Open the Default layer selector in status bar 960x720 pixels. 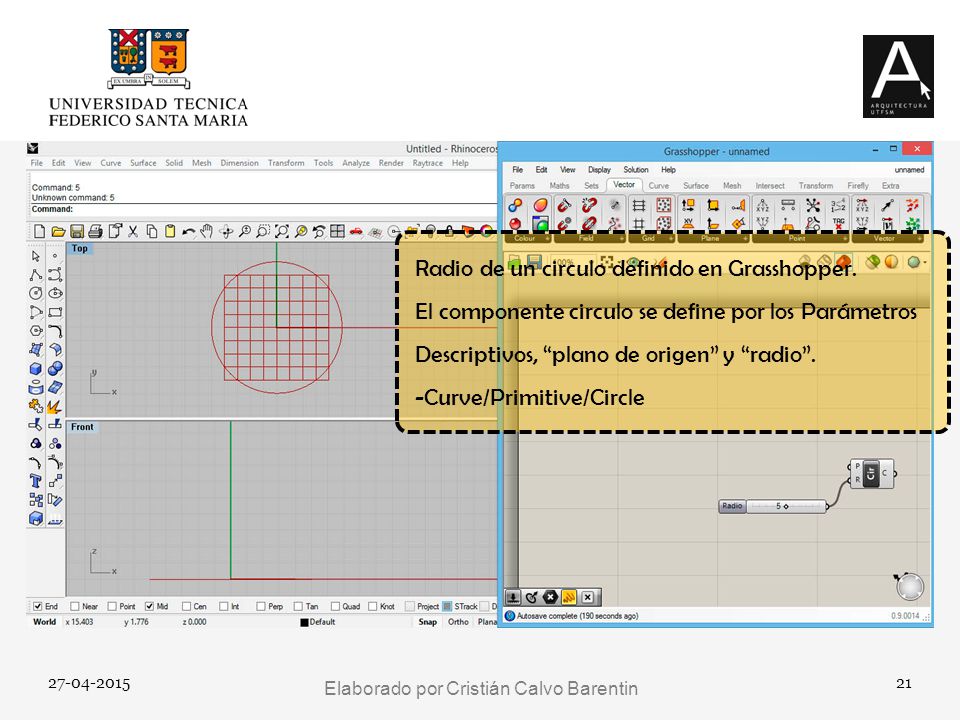pos(318,622)
